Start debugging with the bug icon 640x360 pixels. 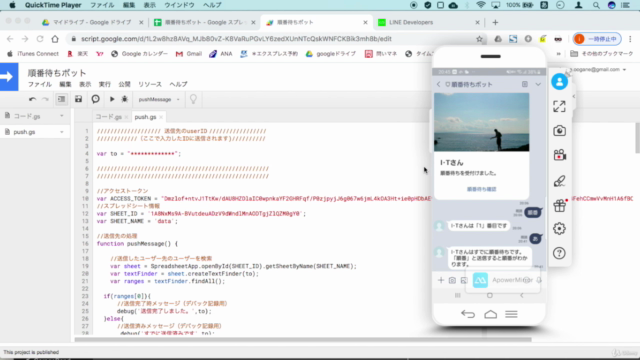coord(124,99)
